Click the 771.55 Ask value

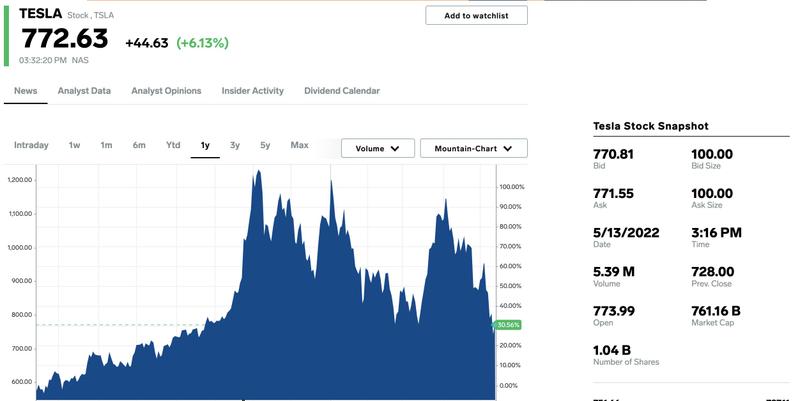(613, 193)
